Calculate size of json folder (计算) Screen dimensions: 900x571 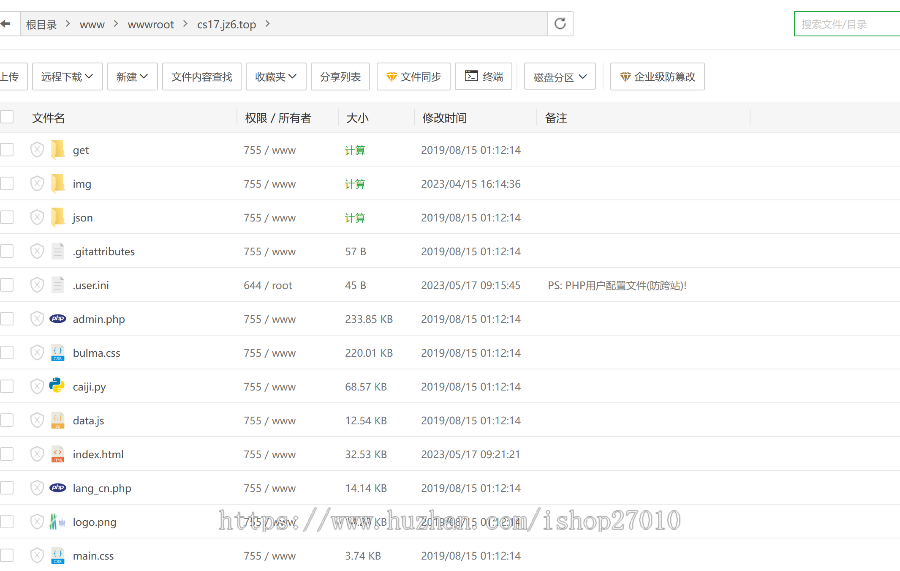click(x=355, y=218)
